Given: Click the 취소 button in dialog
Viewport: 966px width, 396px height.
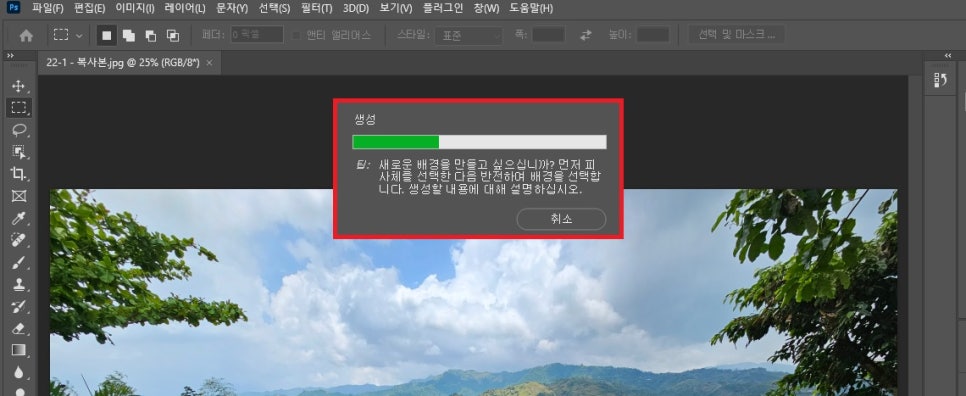Looking at the screenshot, I should [561, 219].
